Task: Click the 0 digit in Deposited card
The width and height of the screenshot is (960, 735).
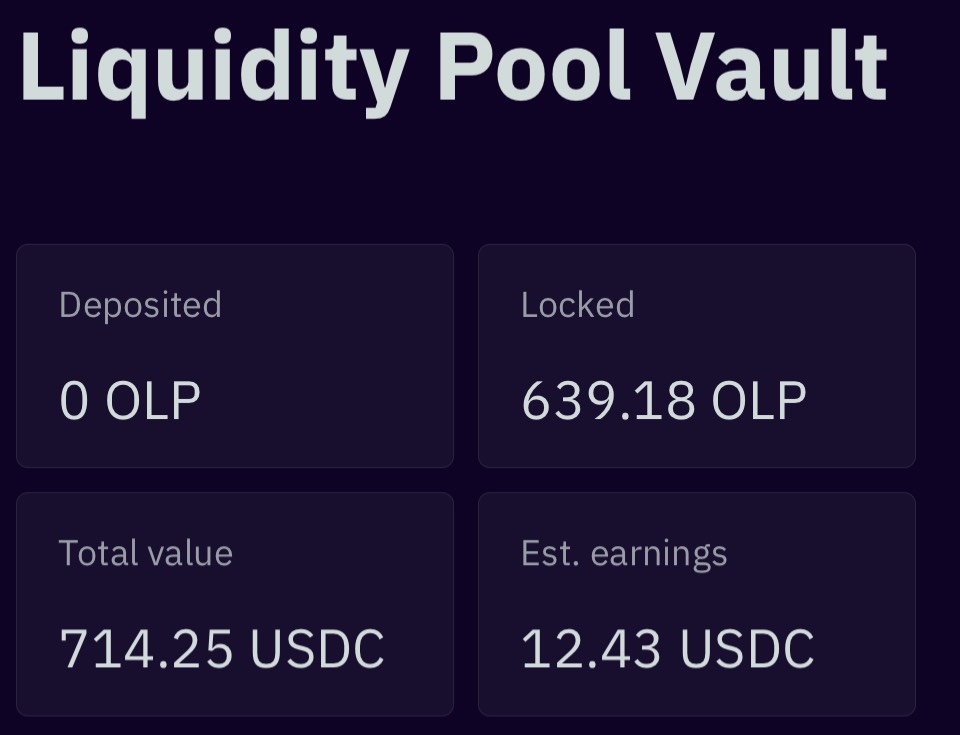Action: (x=75, y=400)
